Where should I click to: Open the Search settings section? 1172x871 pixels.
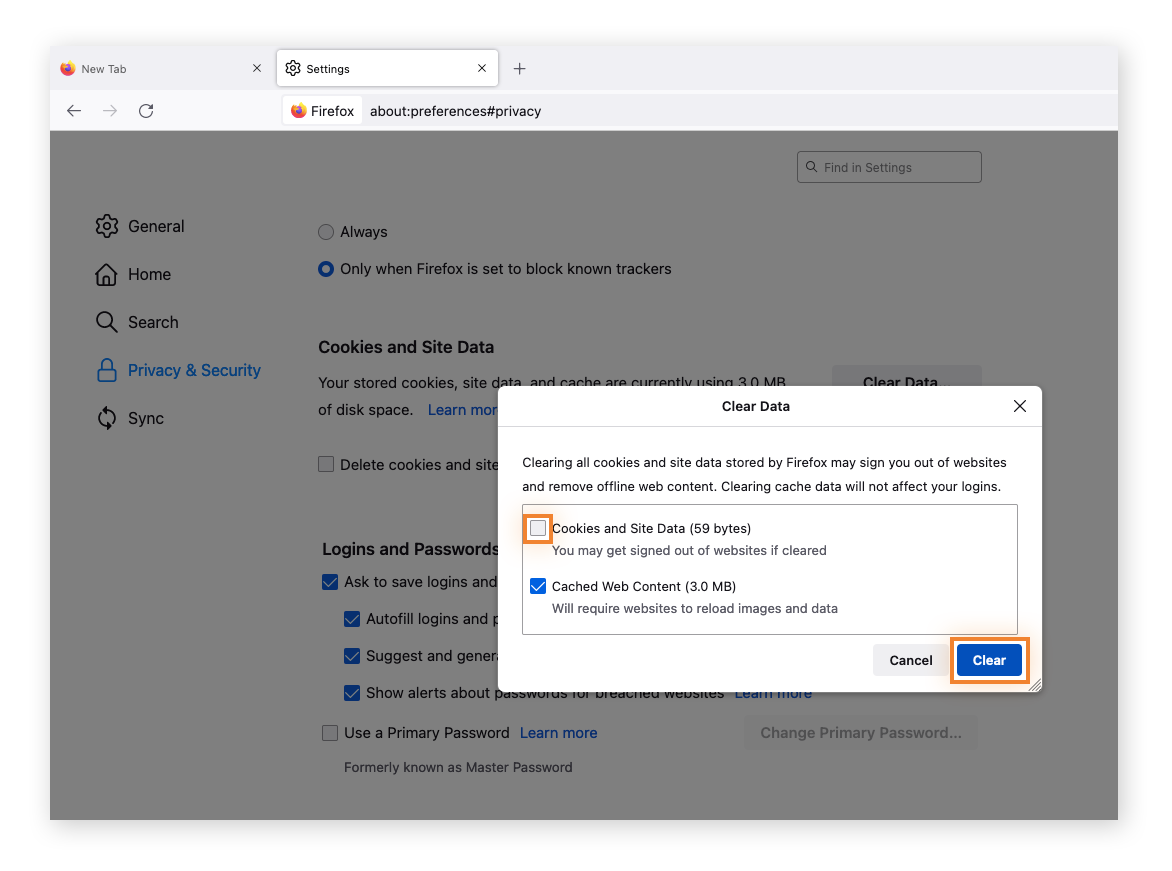click(x=152, y=322)
